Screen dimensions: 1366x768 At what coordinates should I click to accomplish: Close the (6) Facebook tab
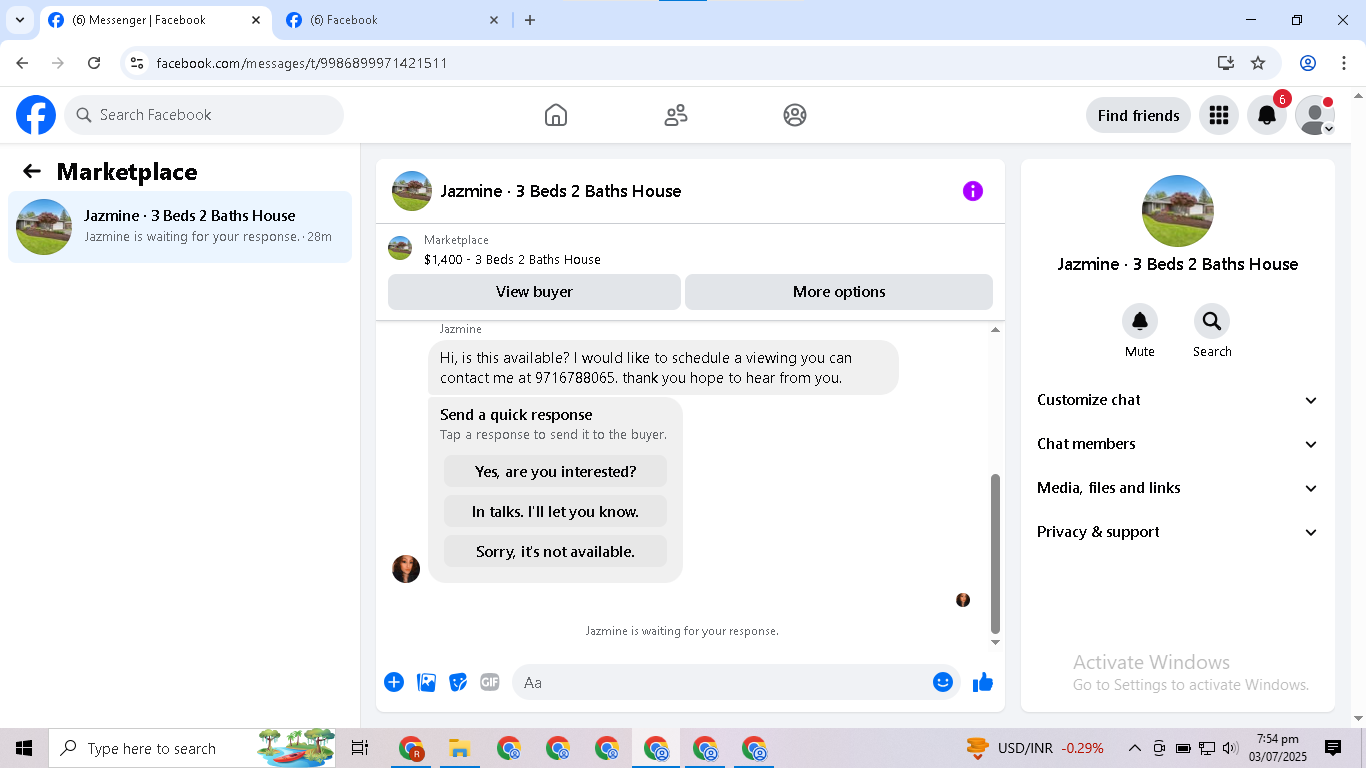pyautogui.click(x=494, y=20)
